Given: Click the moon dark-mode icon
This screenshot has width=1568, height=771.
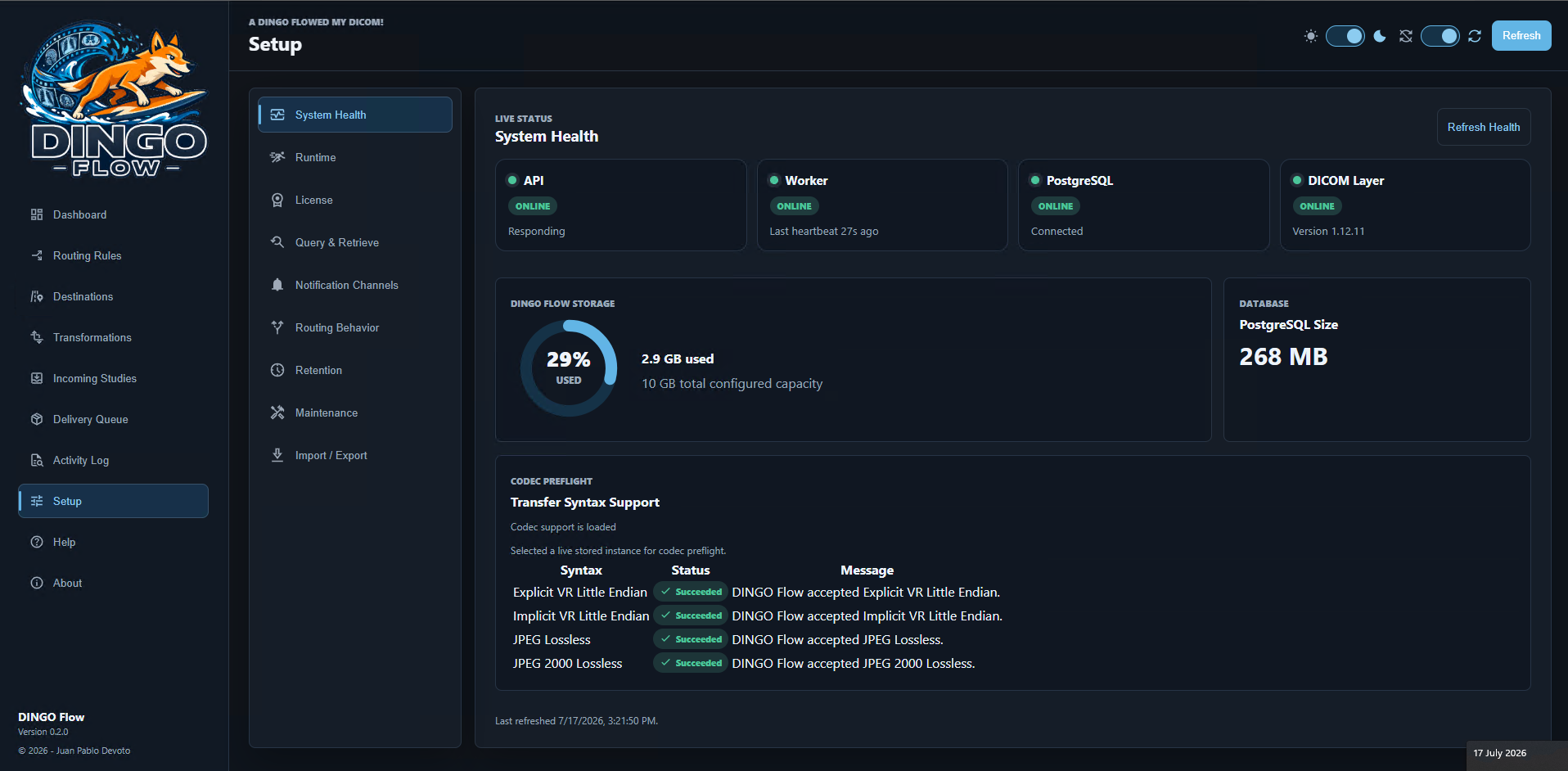Looking at the screenshot, I should [x=1380, y=36].
